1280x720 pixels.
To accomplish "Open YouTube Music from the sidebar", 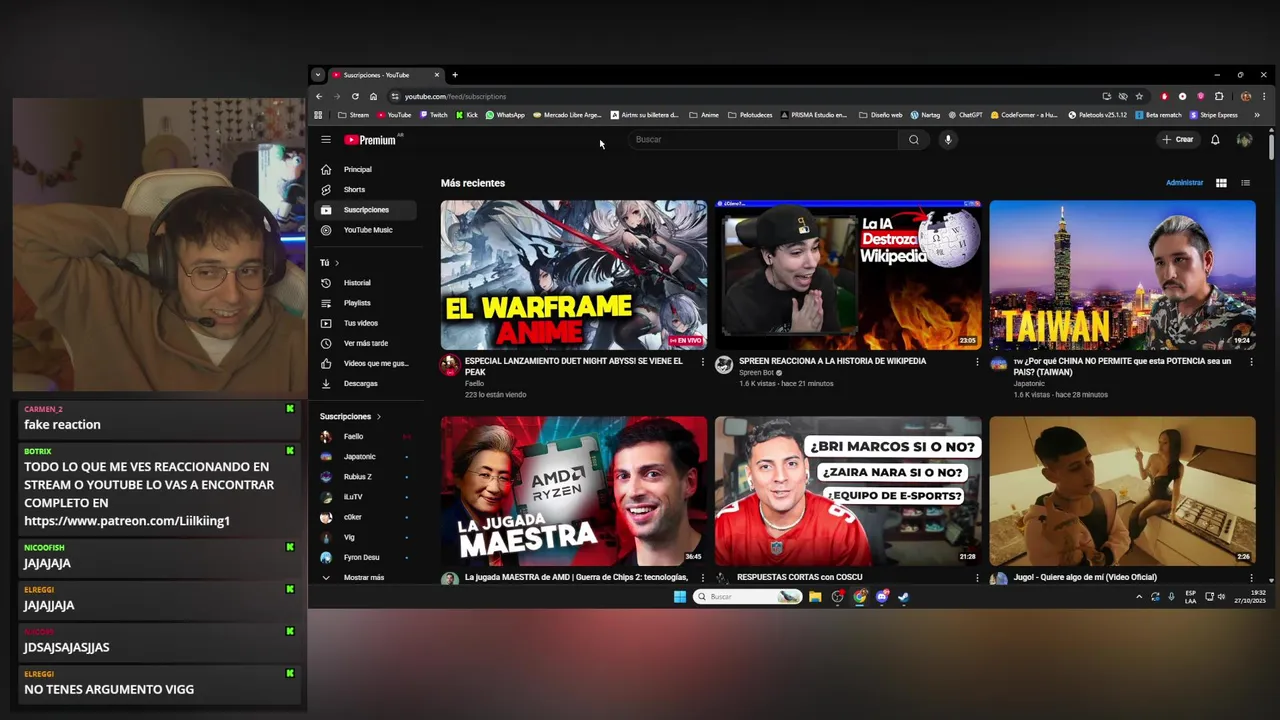I will pos(366,230).
